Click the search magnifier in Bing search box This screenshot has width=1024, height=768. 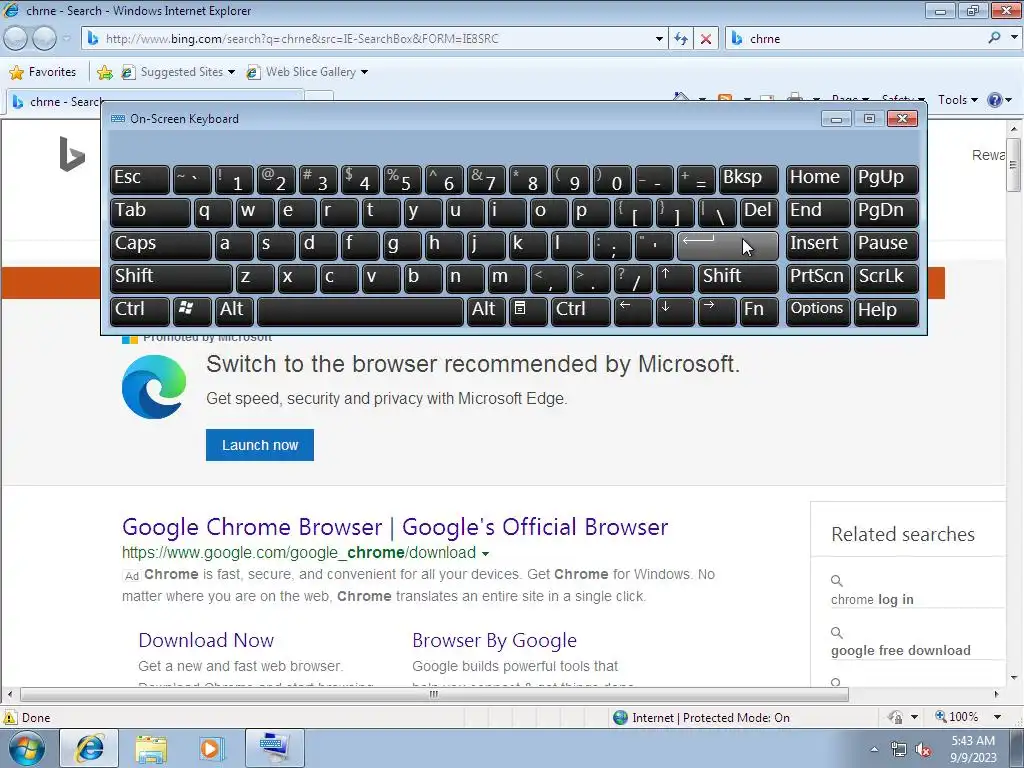point(994,38)
